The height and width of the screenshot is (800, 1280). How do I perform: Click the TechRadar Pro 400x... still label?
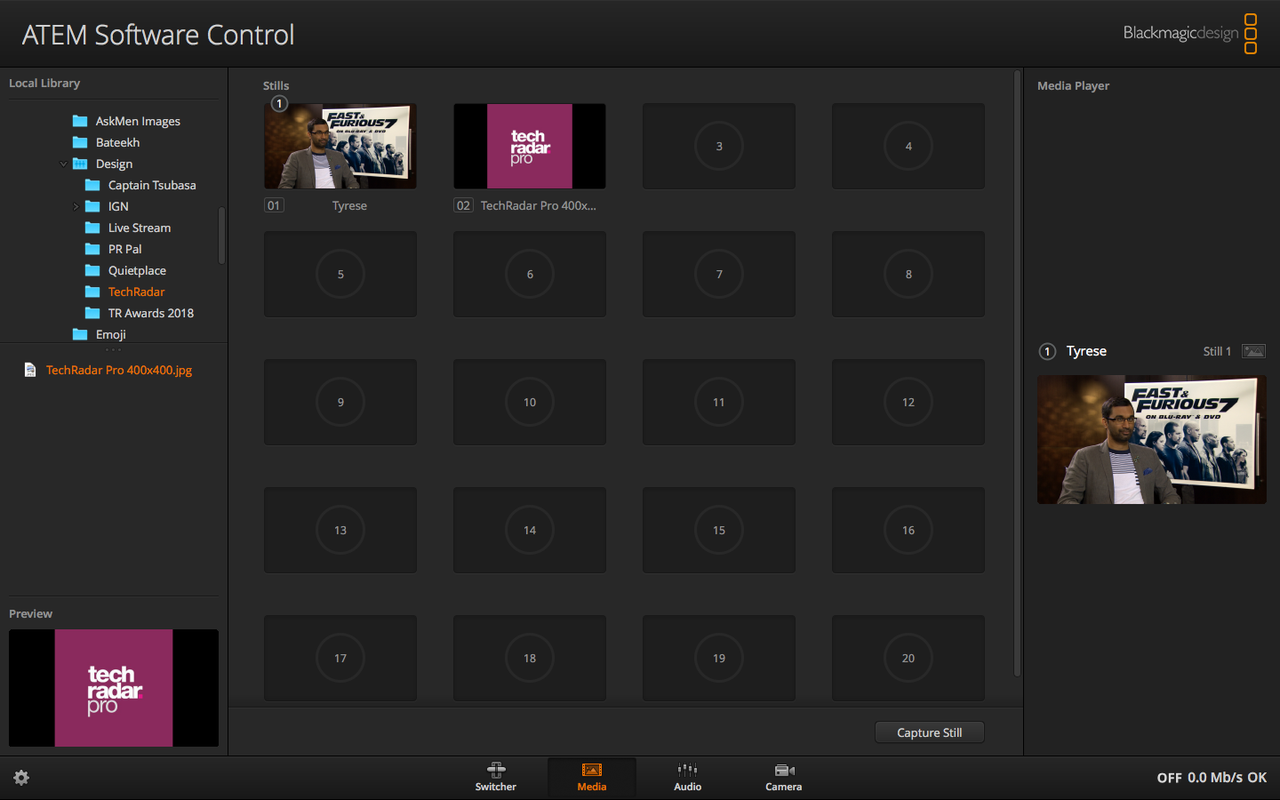(x=538, y=206)
